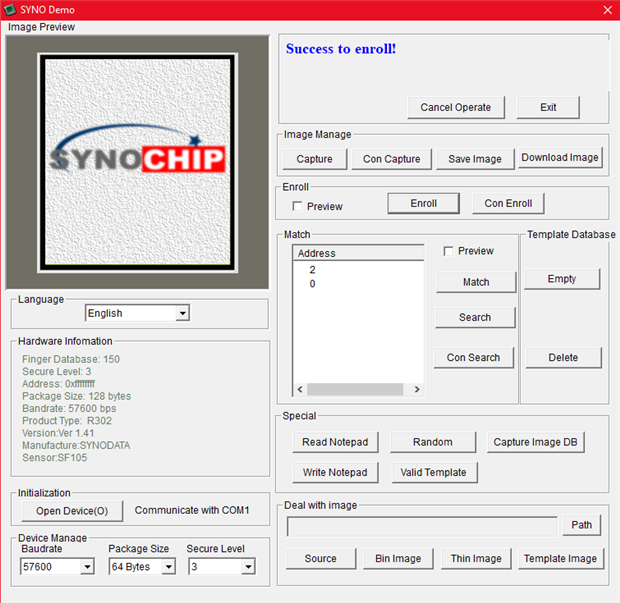Click Read Notepad button

(335, 442)
